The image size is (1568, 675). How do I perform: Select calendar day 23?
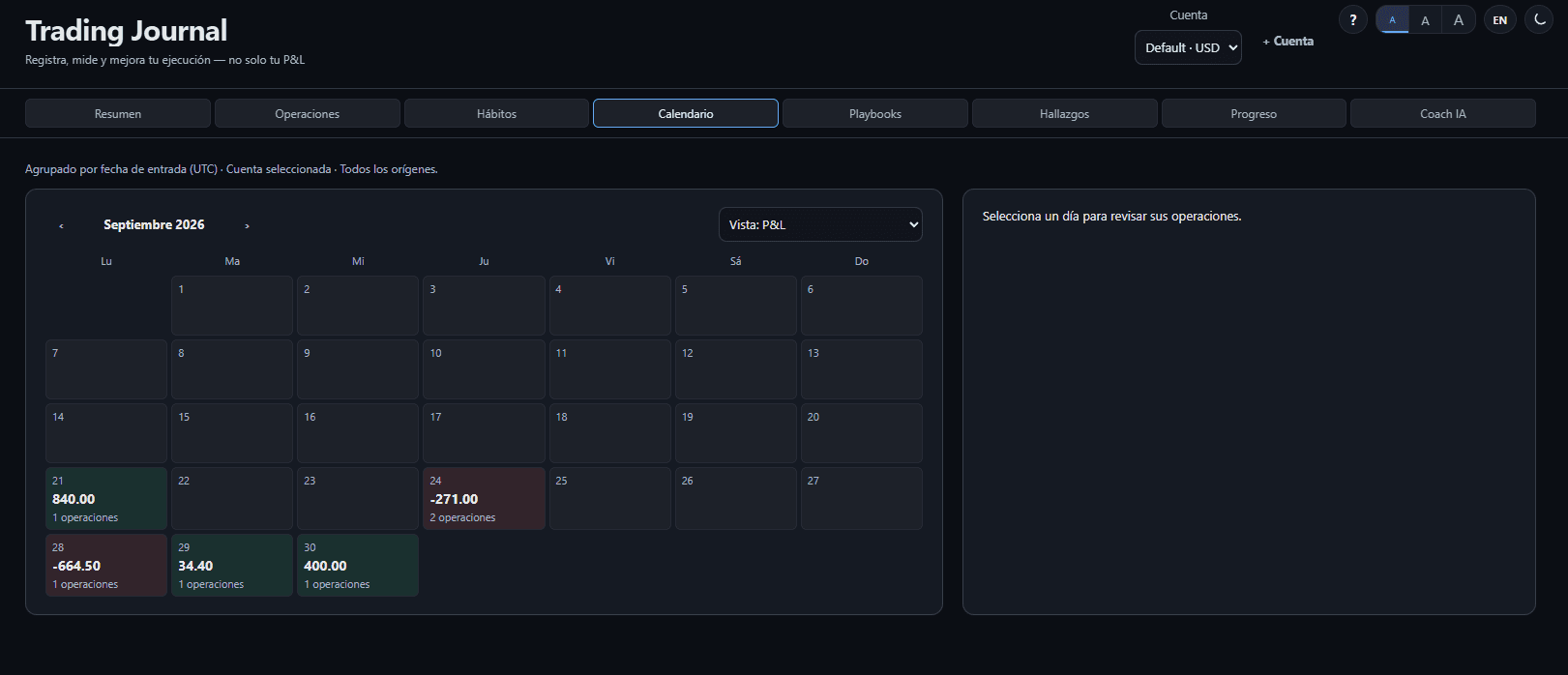click(358, 499)
